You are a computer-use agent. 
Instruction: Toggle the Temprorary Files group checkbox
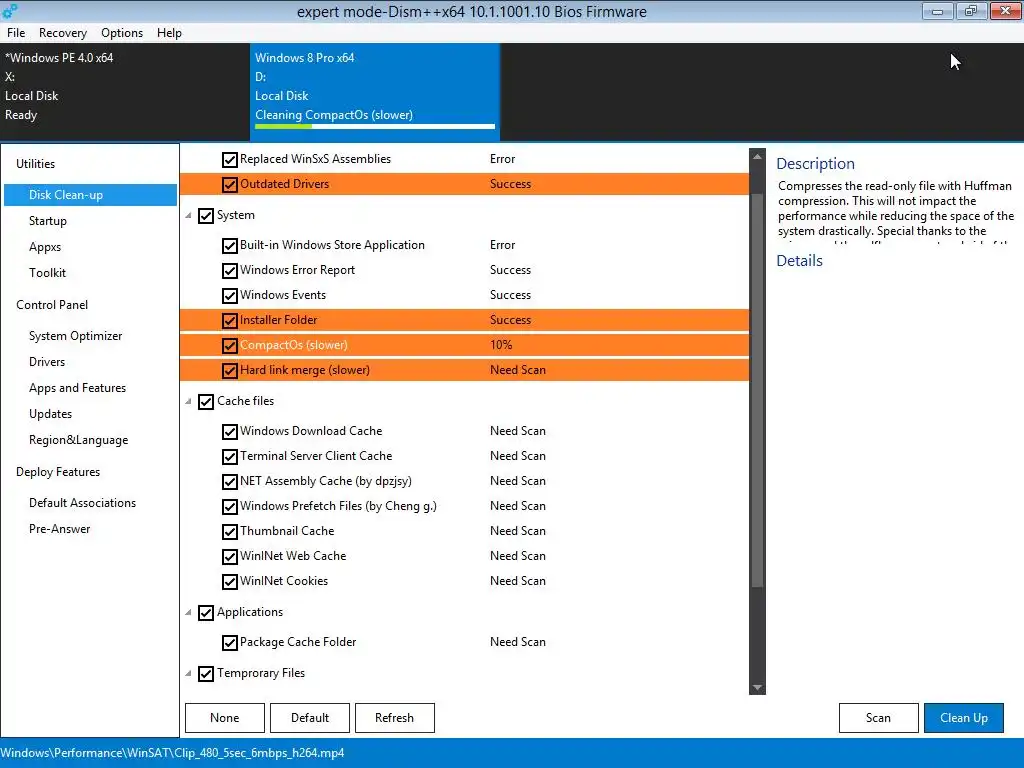[206, 673]
